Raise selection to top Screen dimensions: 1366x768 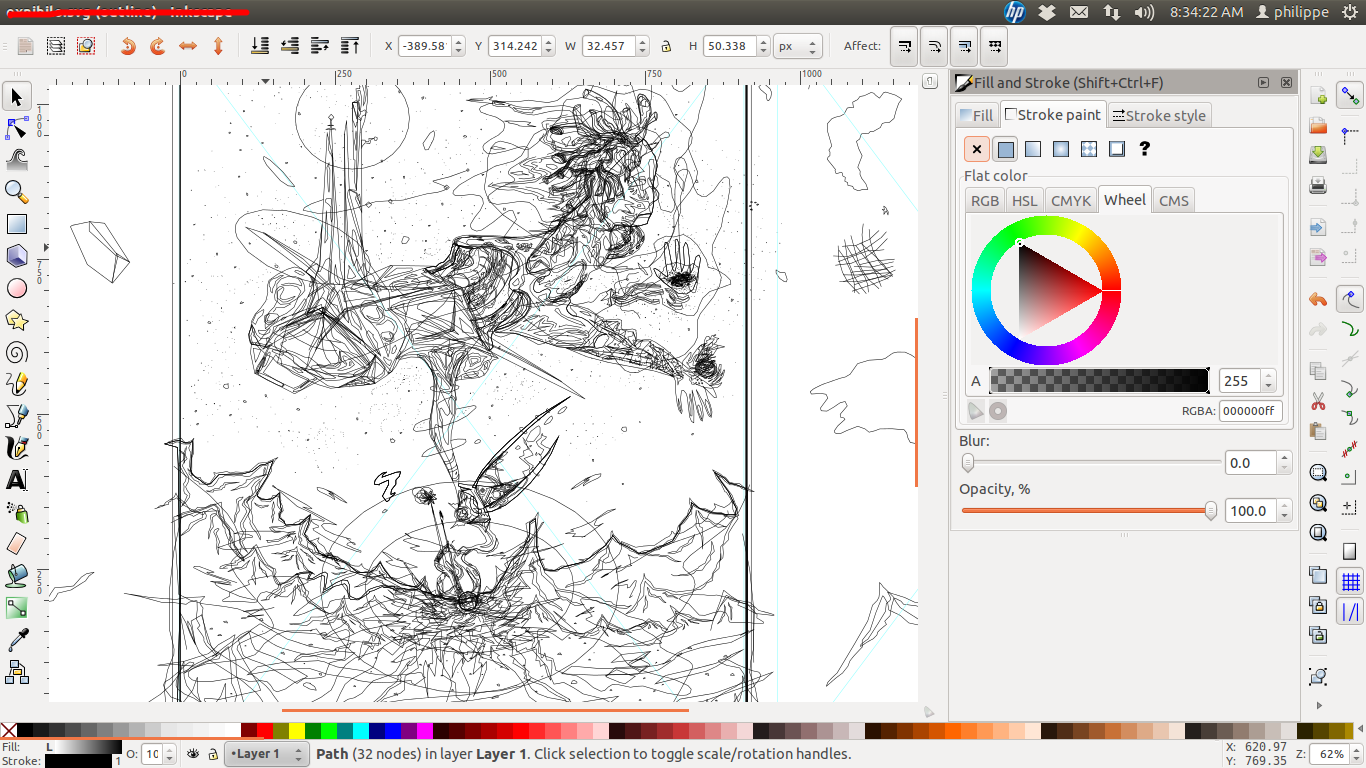pos(350,46)
